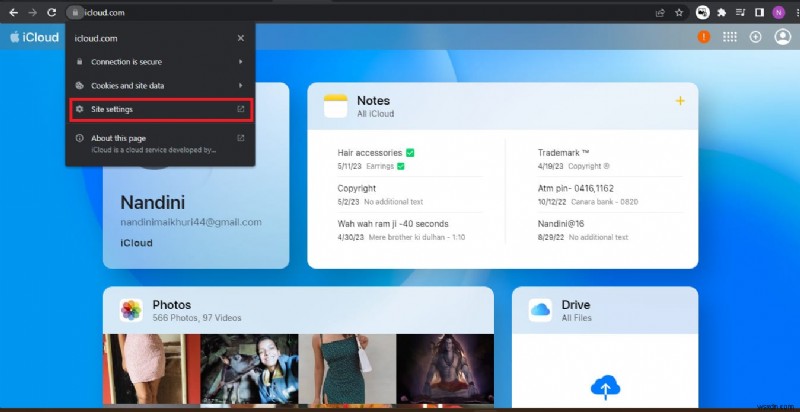Open the Nandini@16 note

(x=610, y=230)
